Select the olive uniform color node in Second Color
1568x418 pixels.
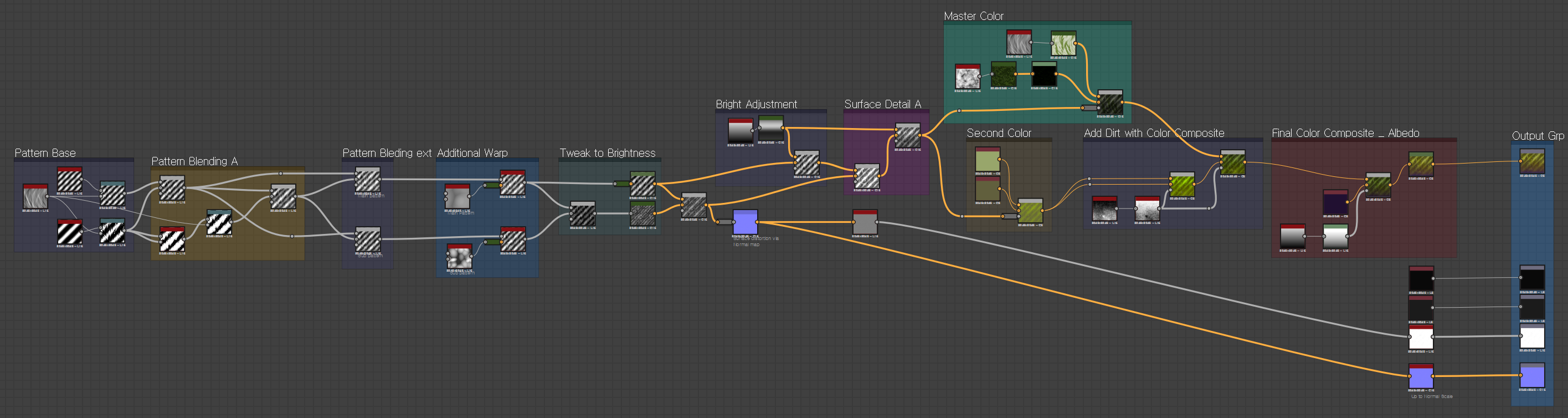[x=988, y=190]
